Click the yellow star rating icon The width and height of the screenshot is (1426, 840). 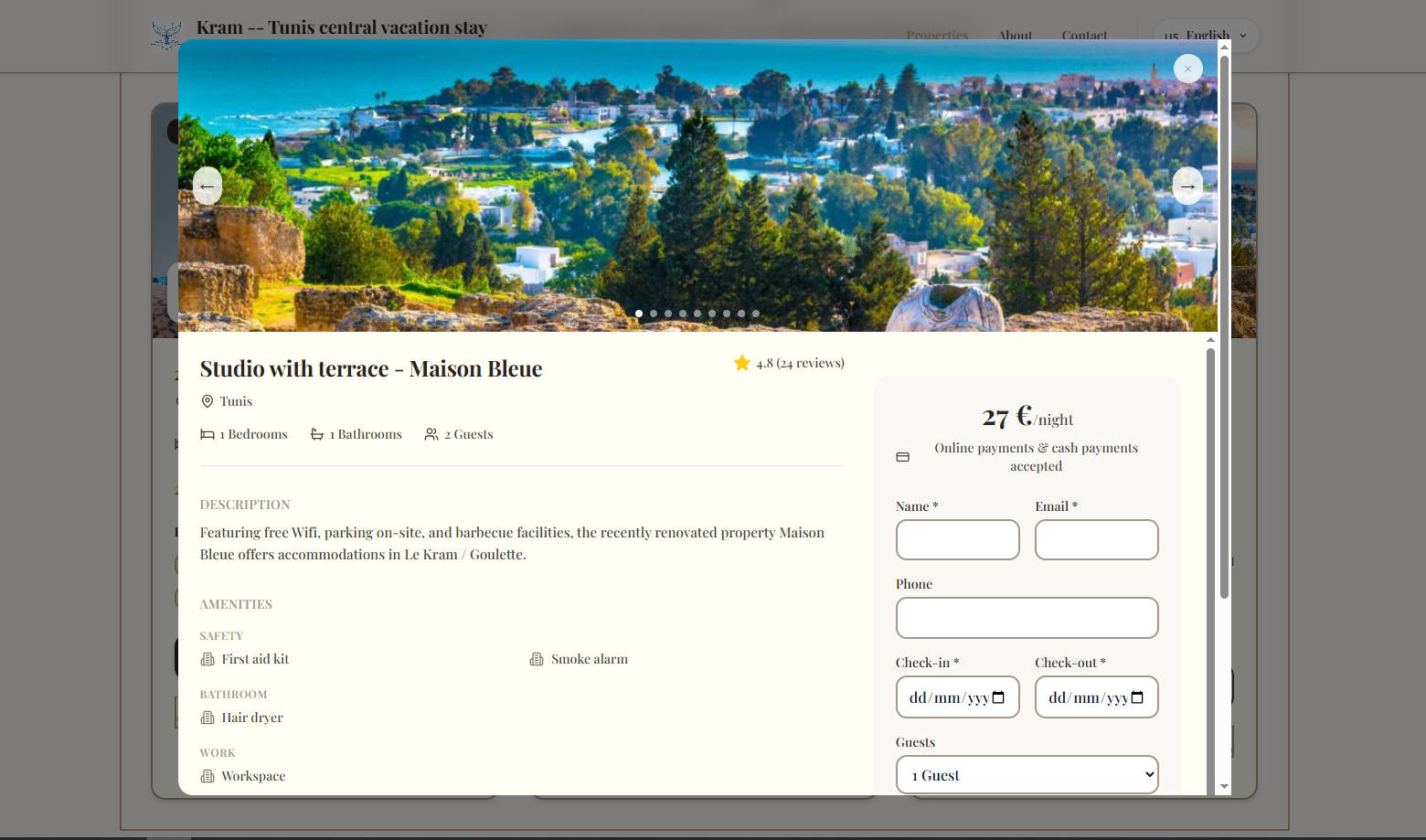(742, 363)
